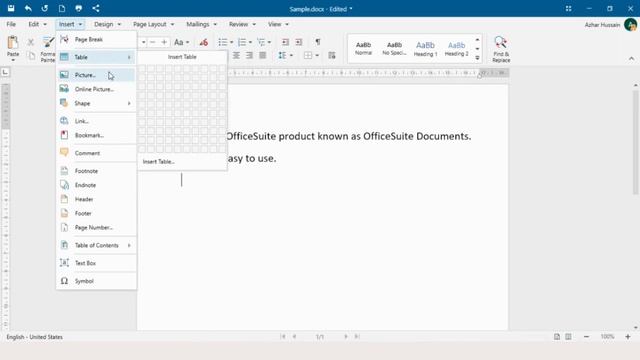Click the Cut scissors icon

coord(31,42)
